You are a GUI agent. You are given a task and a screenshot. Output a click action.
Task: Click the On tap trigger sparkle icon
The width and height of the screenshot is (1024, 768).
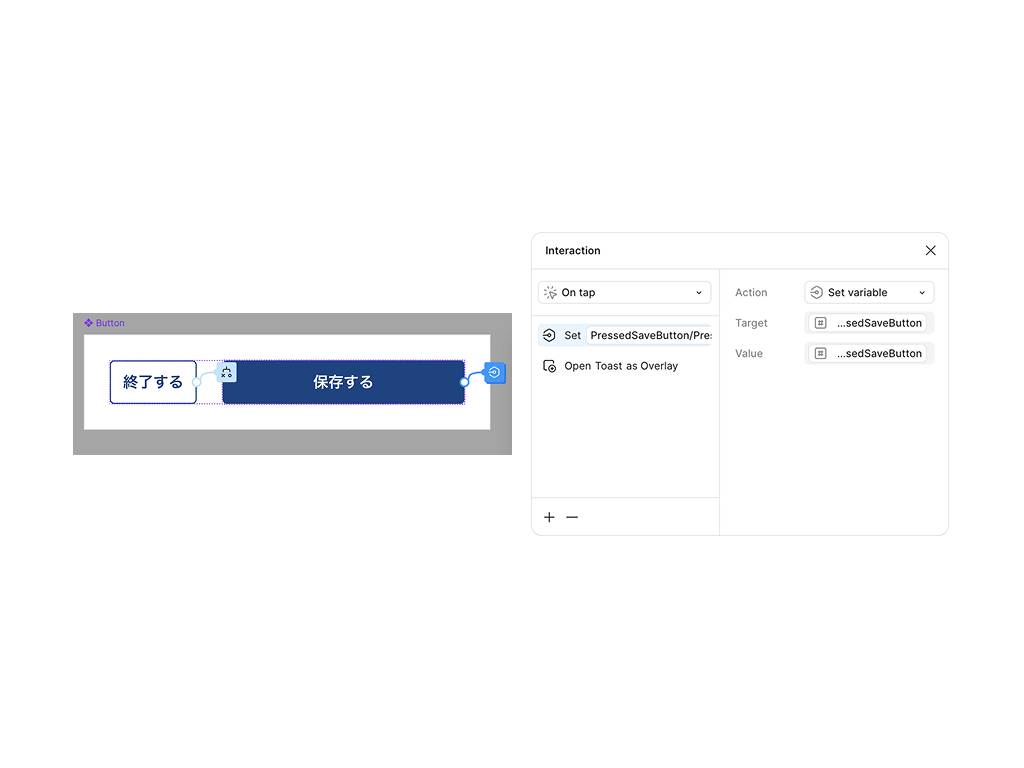tap(551, 293)
